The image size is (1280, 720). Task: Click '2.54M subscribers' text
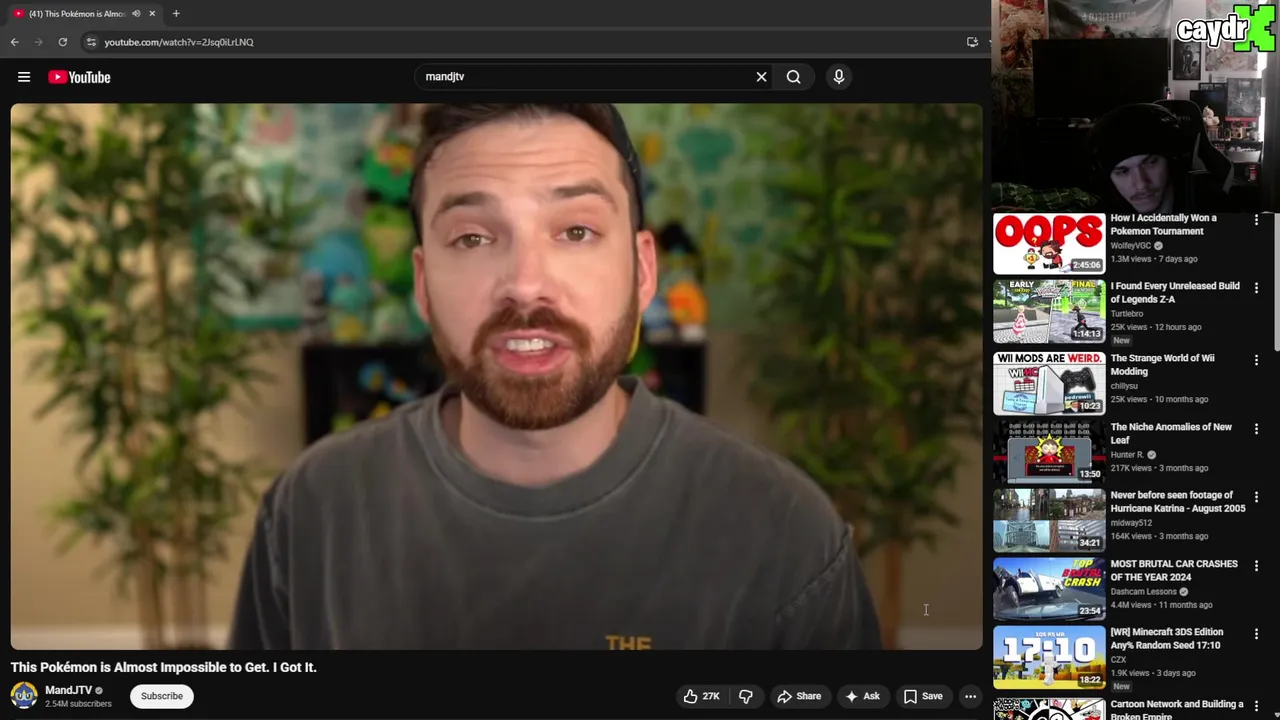(78, 704)
